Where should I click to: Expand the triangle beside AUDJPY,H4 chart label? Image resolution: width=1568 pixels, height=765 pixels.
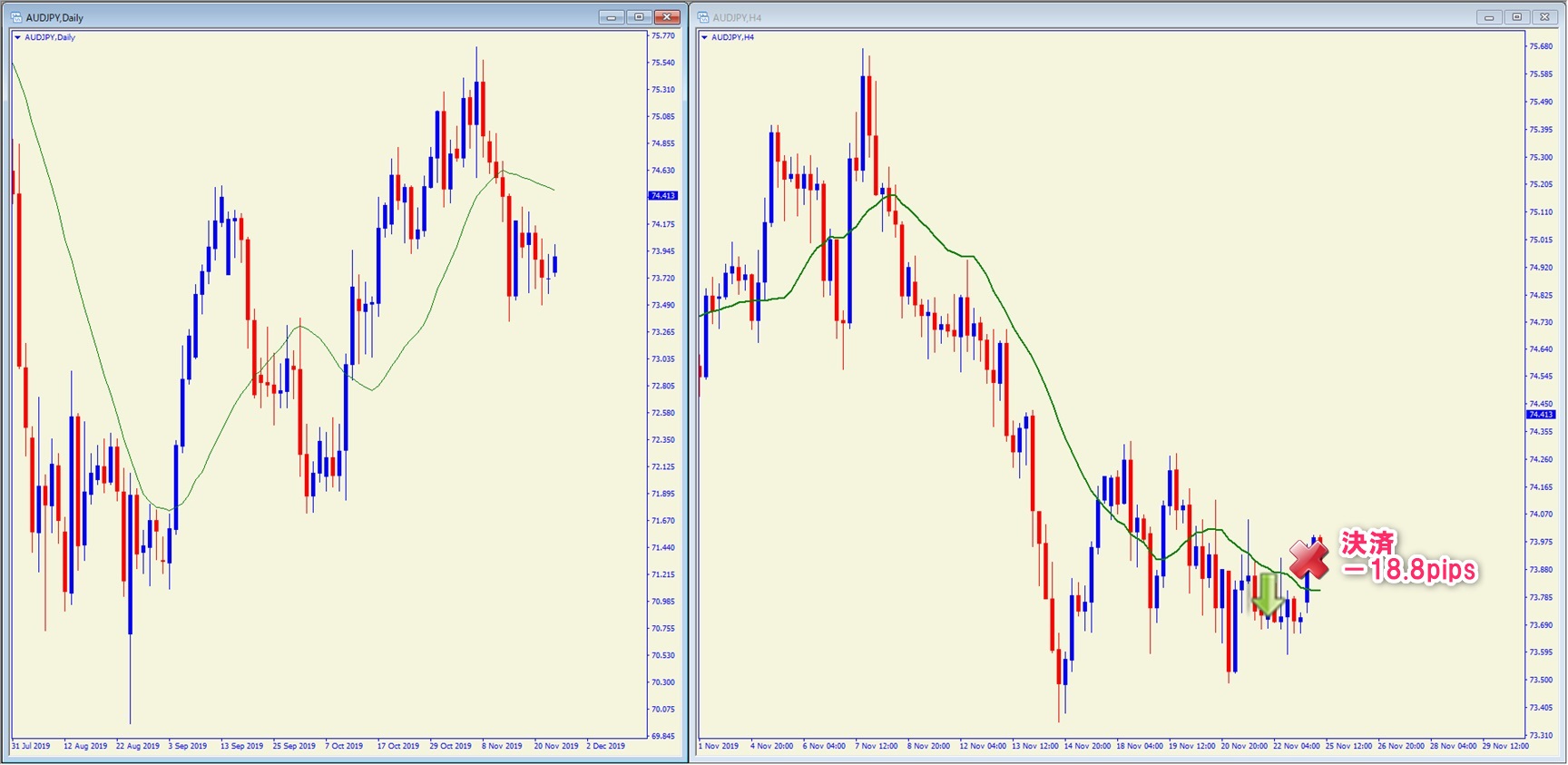point(704,38)
